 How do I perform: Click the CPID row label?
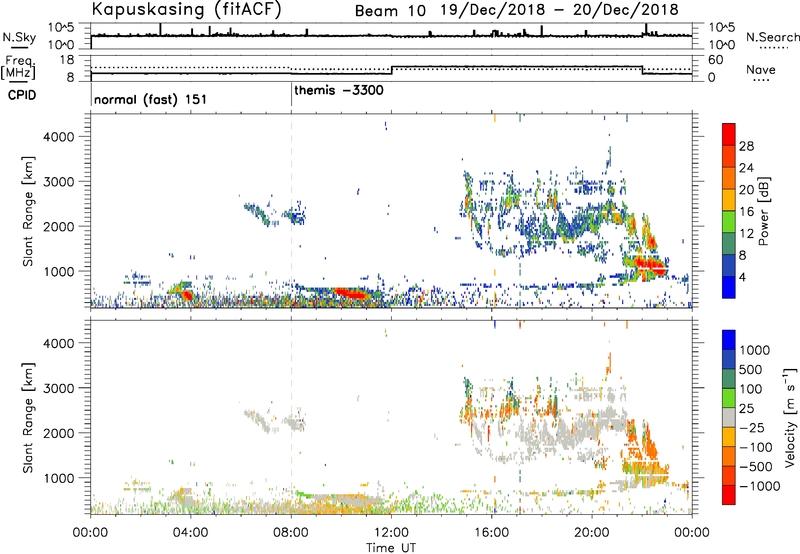22,95
